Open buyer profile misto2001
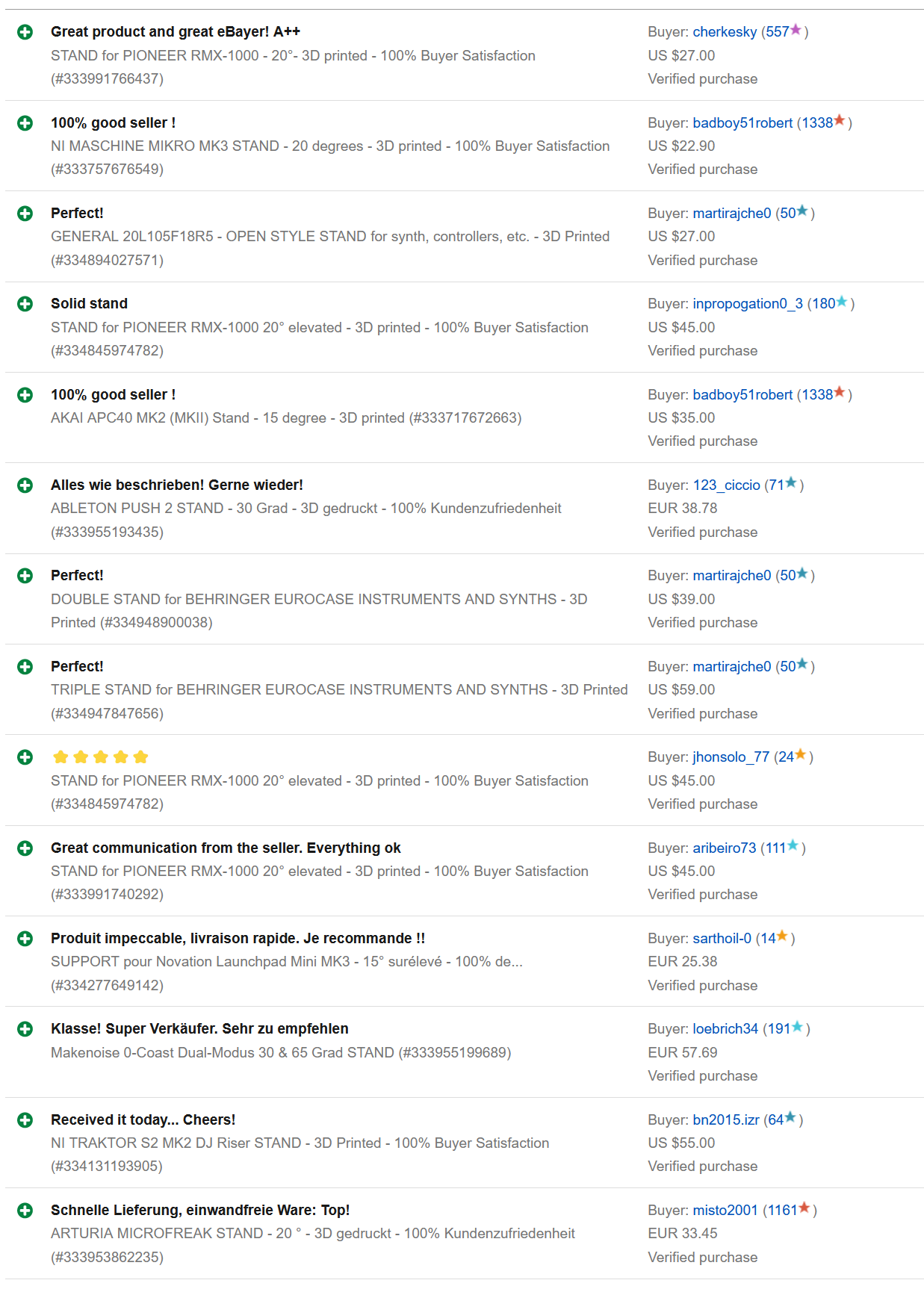This screenshot has height=1289, width=924. click(725, 1211)
